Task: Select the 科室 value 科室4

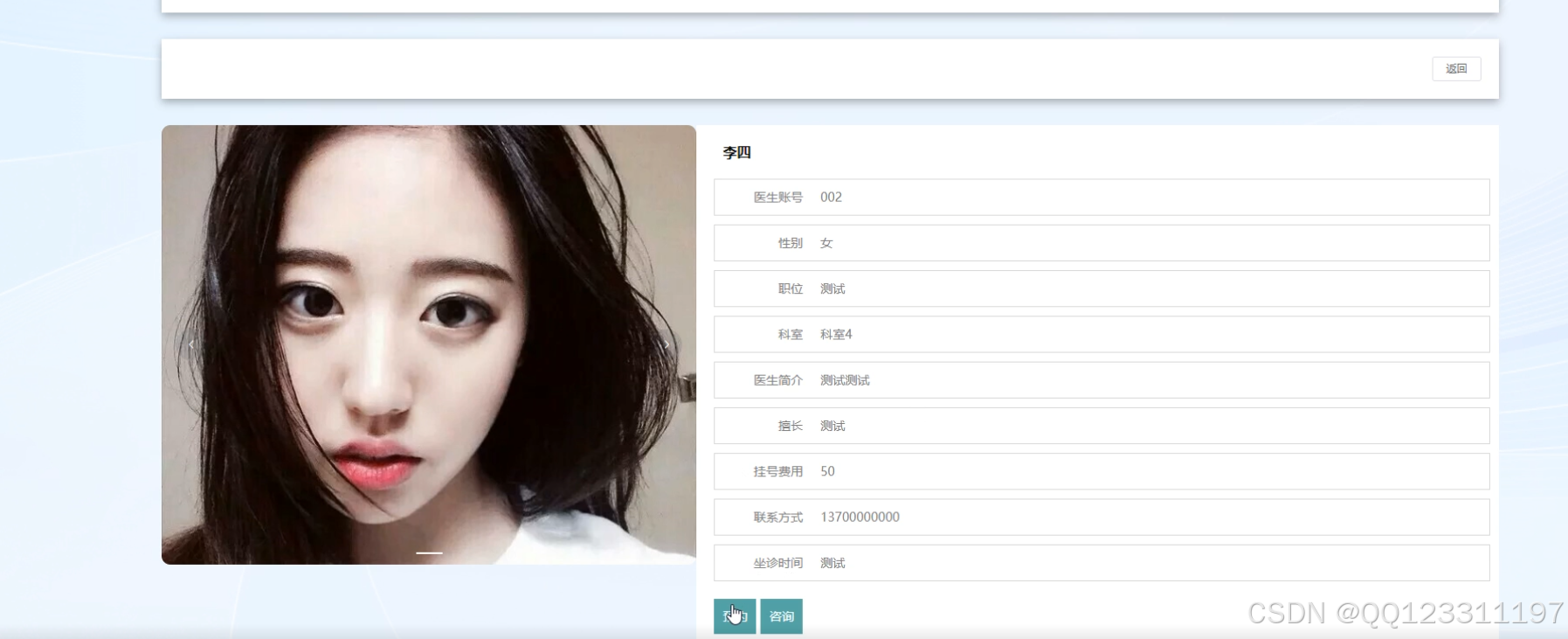Action: [x=836, y=334]
